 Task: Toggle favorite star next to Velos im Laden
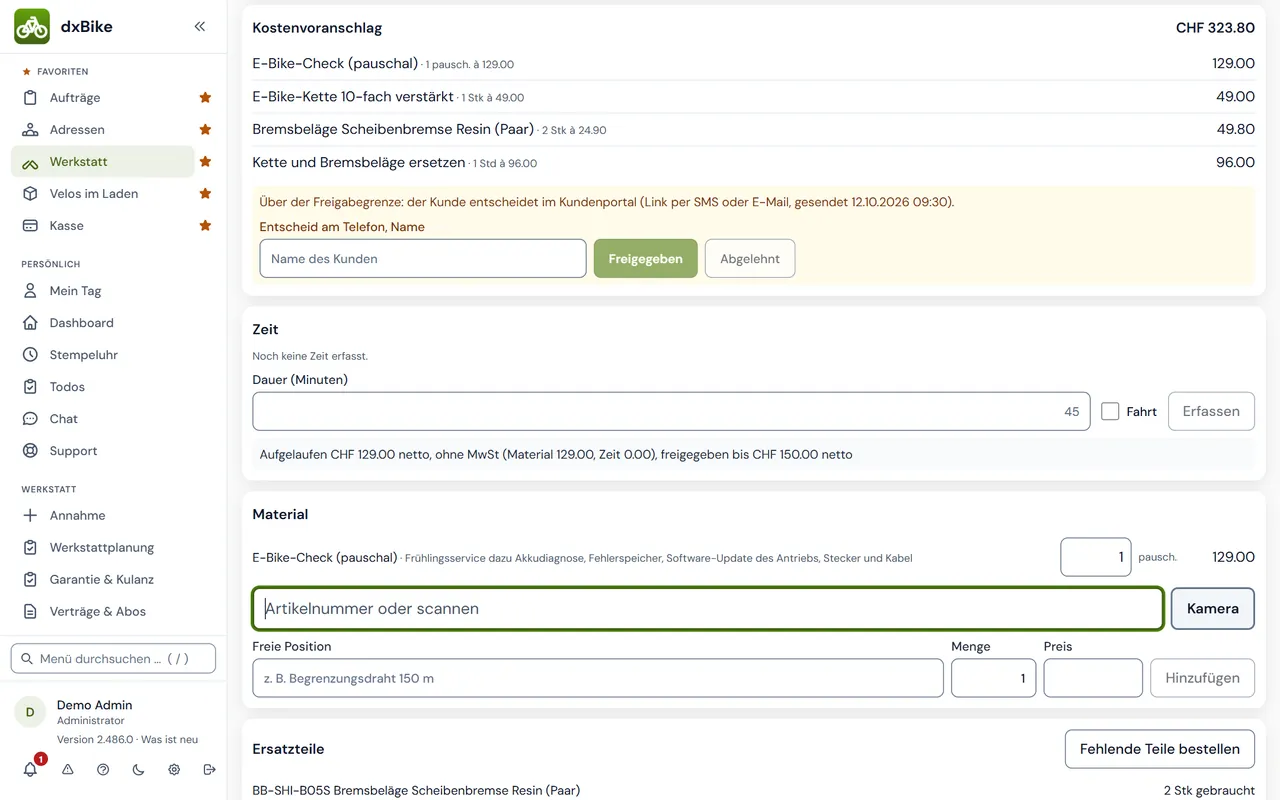click(205, 194)
